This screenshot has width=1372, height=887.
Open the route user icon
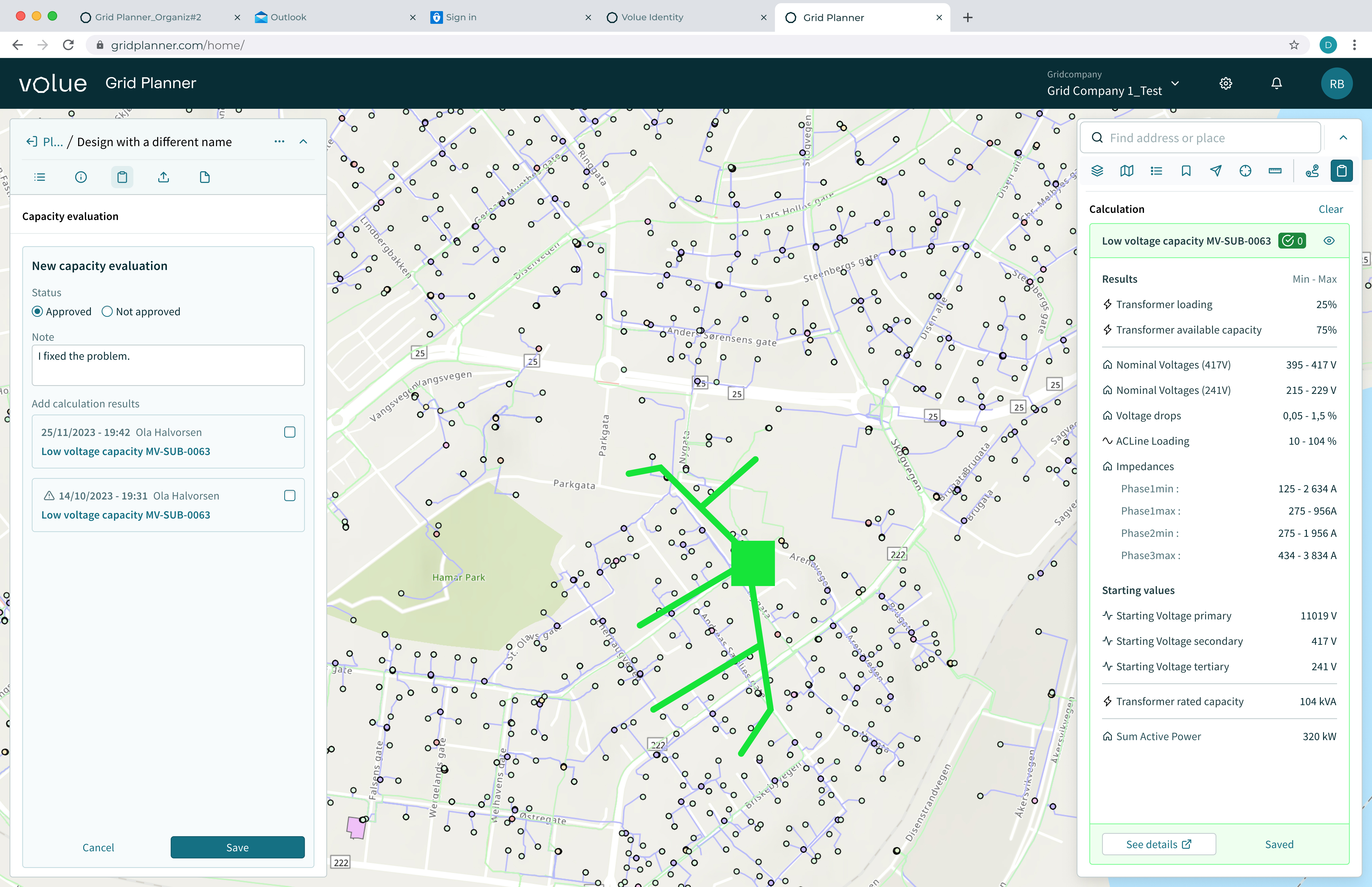[1312, 171]
